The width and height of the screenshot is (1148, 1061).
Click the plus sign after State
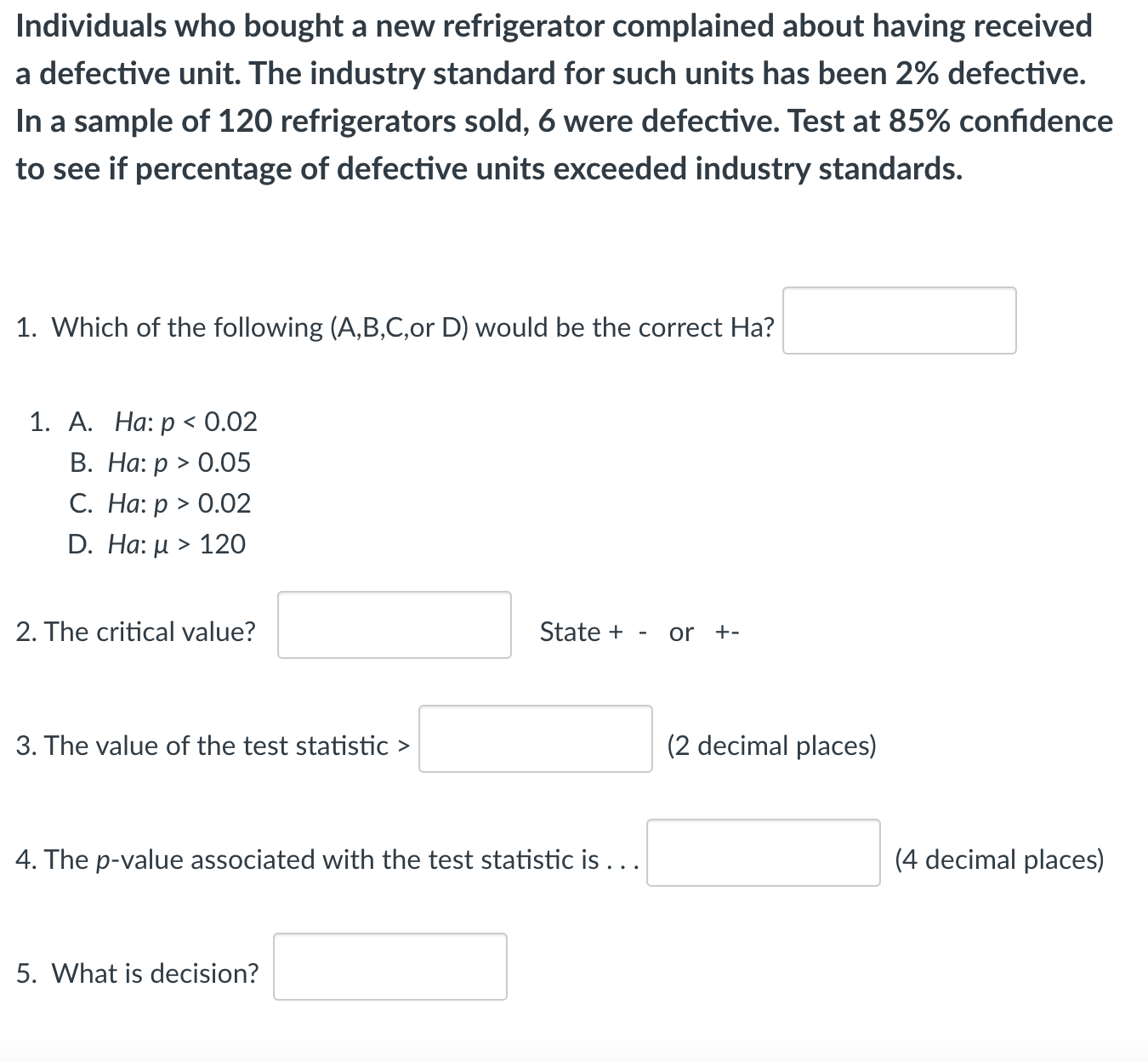pos(616,632)
